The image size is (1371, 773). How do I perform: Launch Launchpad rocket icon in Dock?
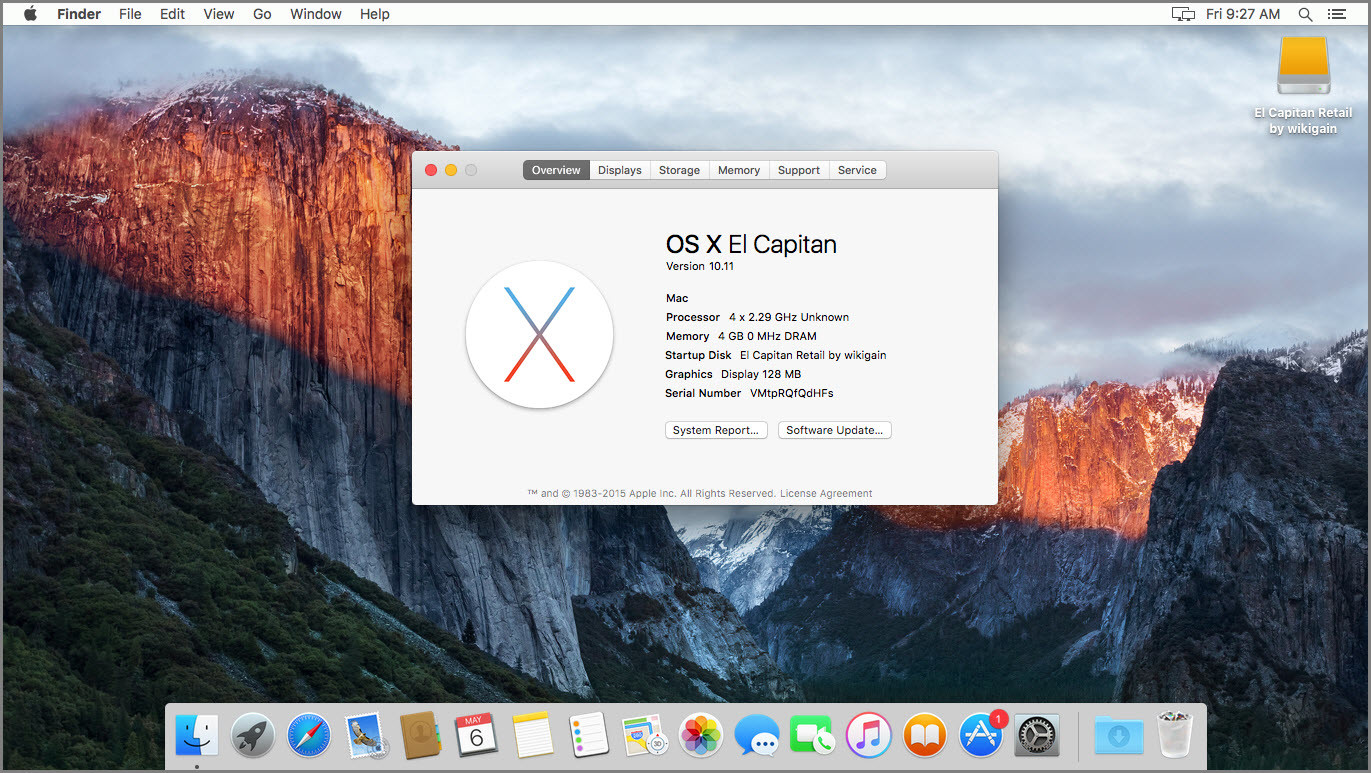point(253,736)
